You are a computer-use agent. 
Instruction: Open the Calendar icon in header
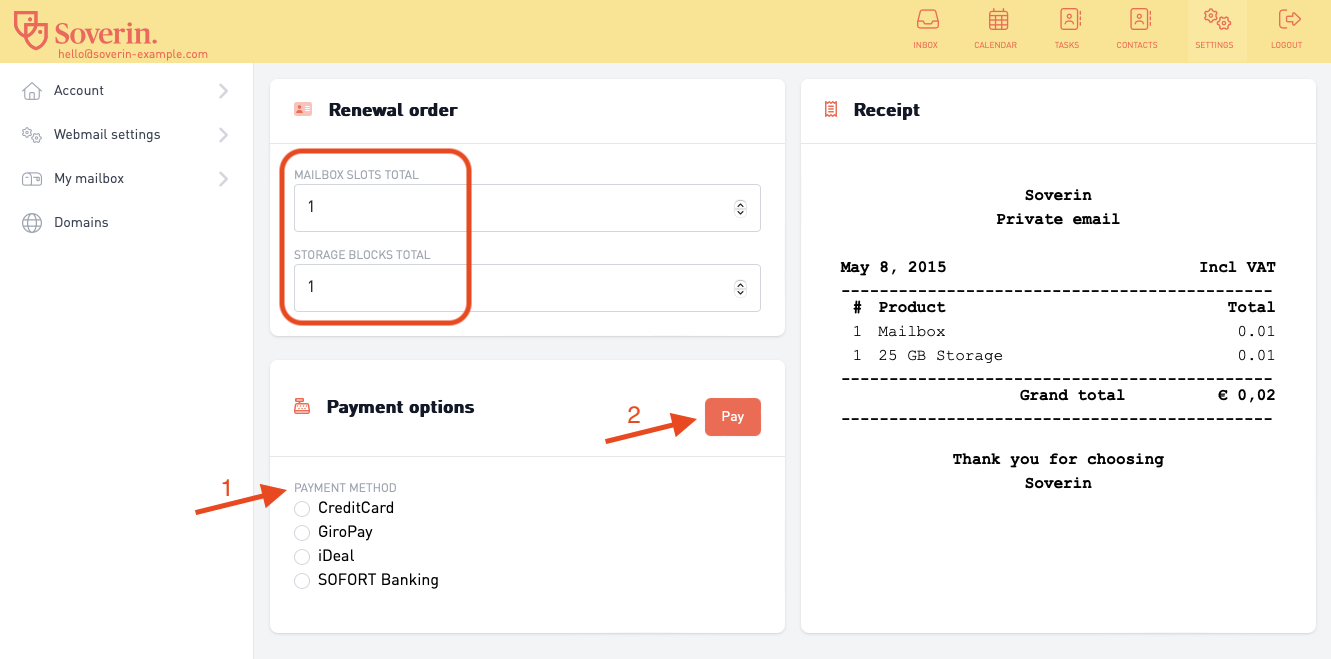click(997, 19)
